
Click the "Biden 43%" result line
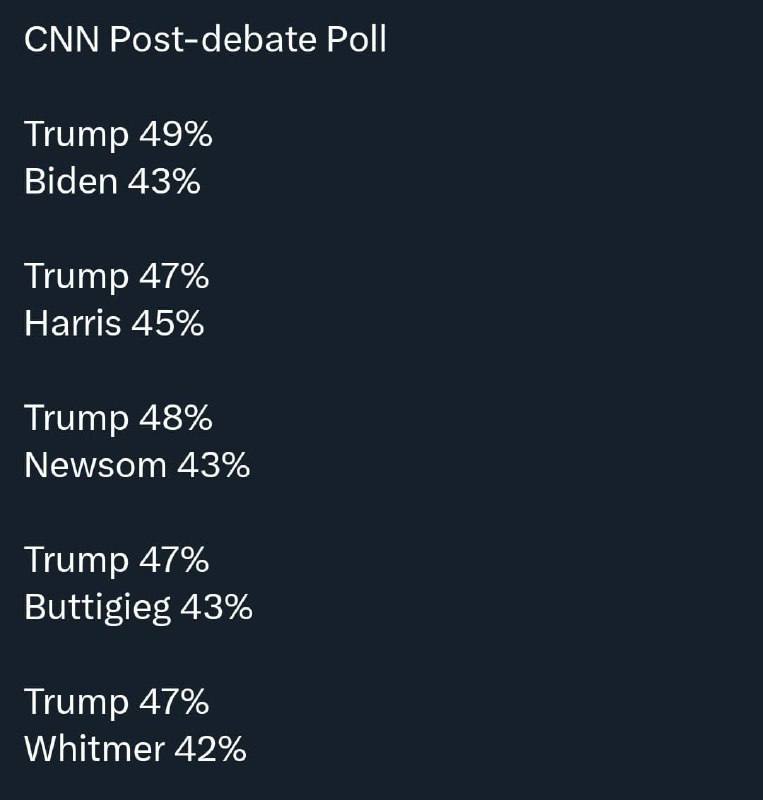112,182
